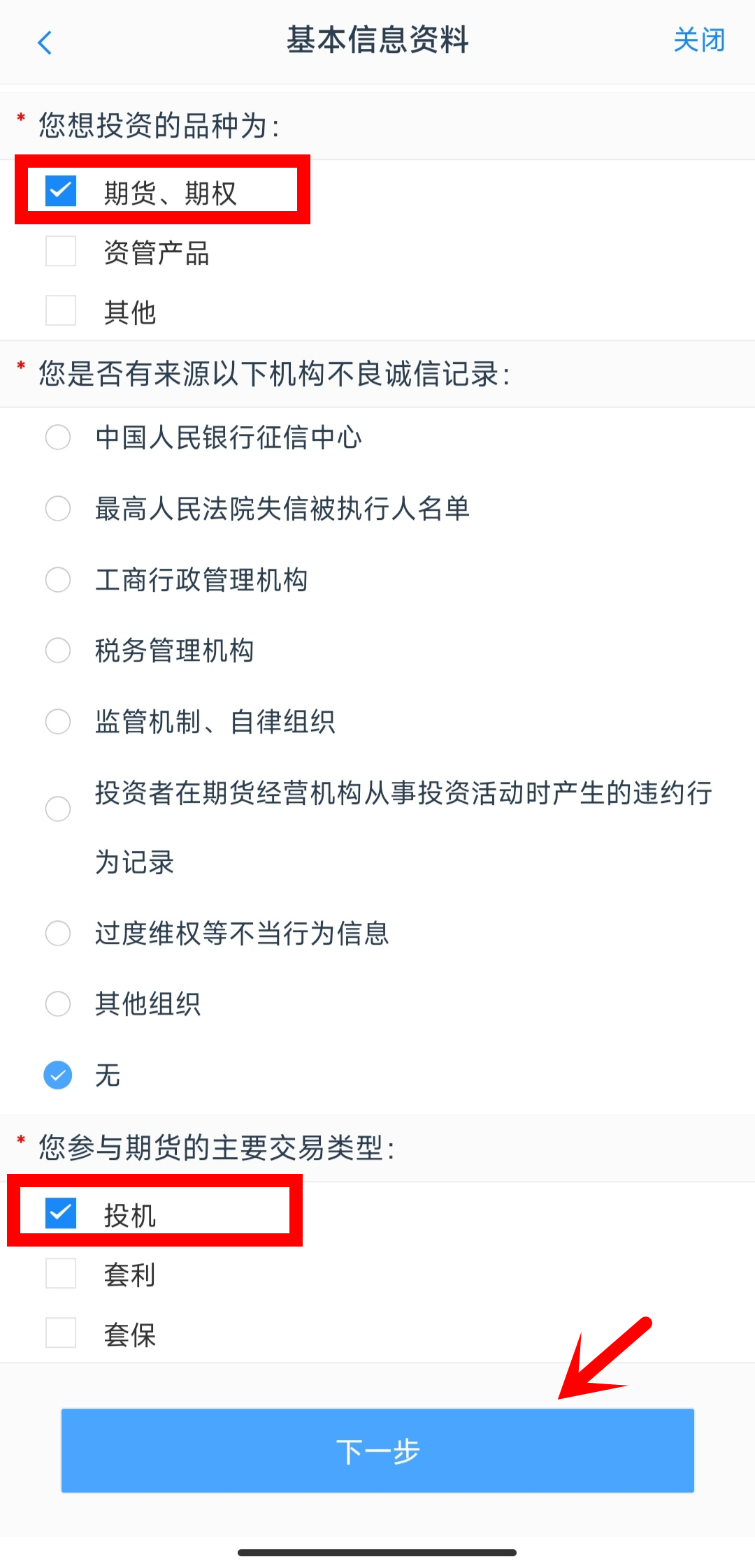Select 最高人民法院失信被执行人名单 radio option
Viewport: 755px width, 1568px height.
point(58,509)
